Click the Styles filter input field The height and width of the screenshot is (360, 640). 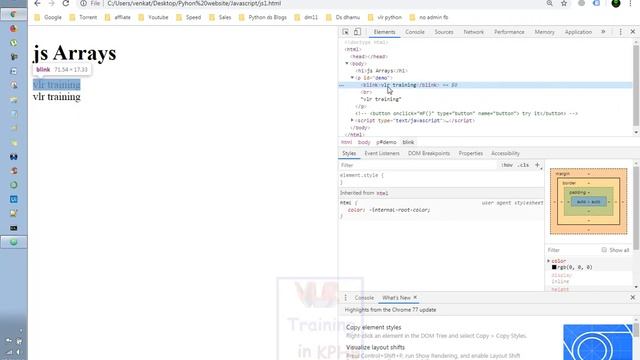(x=418, y=165)
